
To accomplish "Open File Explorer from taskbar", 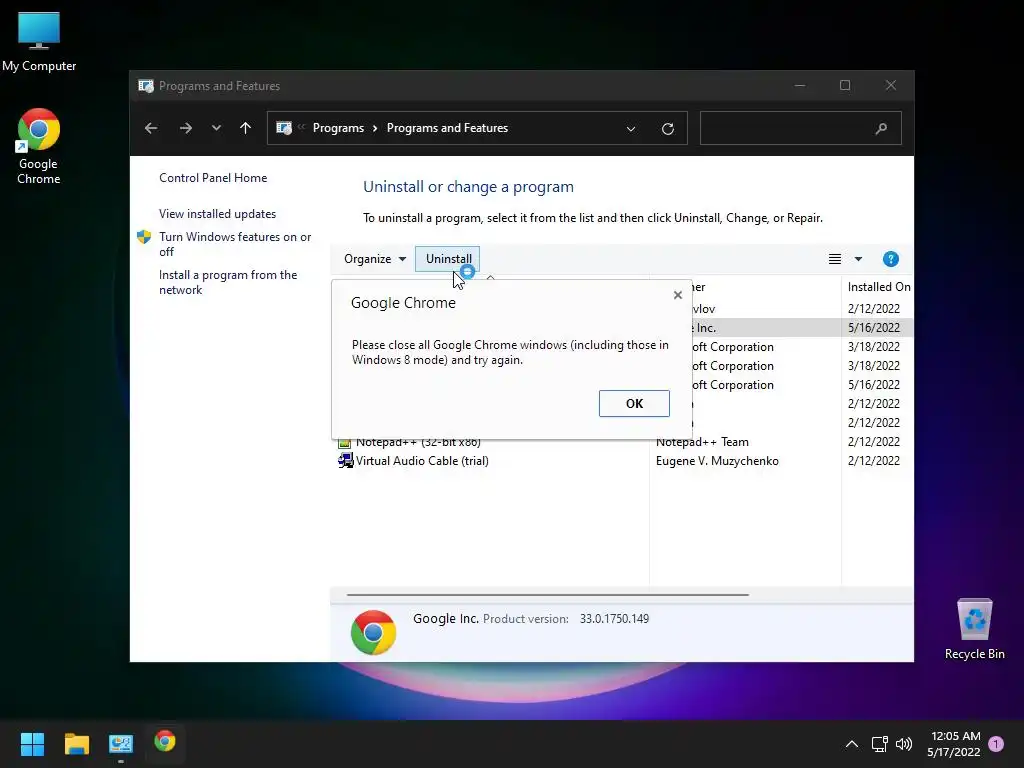I will (76, 743).
